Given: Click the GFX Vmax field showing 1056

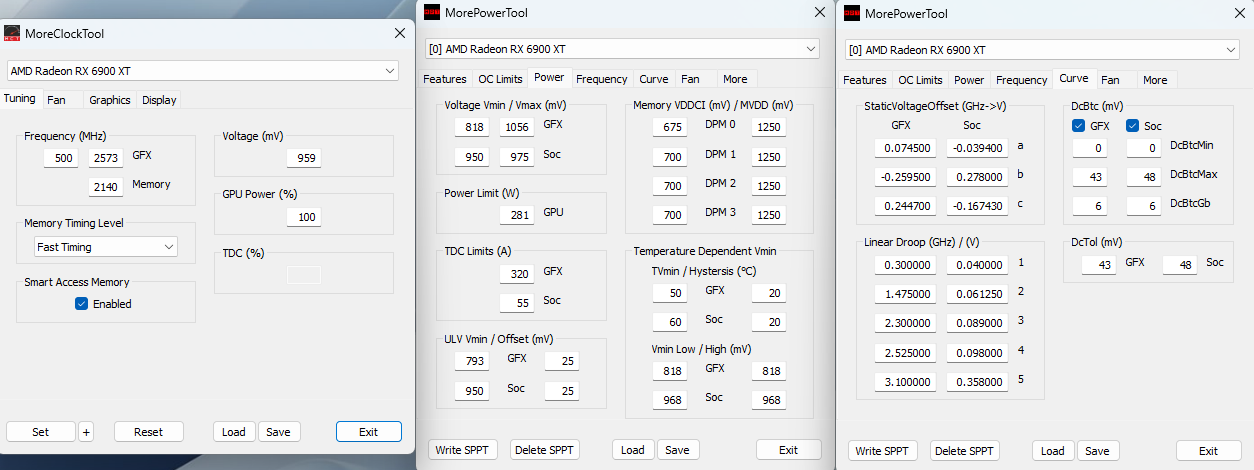Looking at the screenshot, I should [517, 127].
